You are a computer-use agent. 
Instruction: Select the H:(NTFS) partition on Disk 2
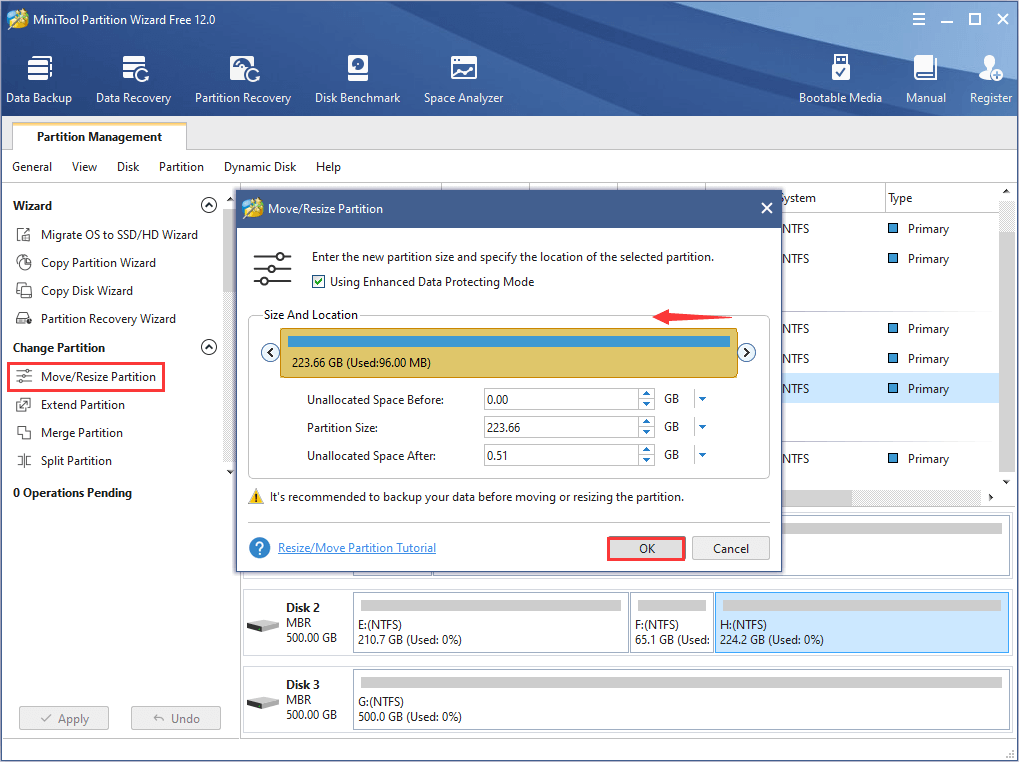[862, 622]
